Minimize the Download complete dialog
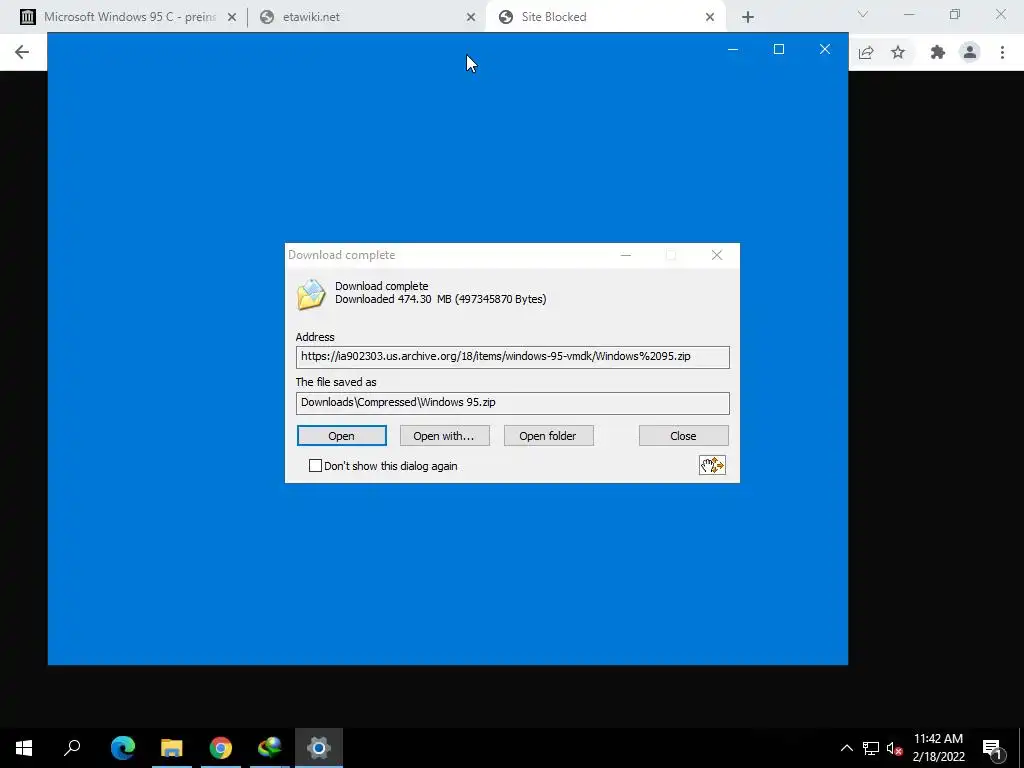 pyautogui.click(x=626, y=255)
